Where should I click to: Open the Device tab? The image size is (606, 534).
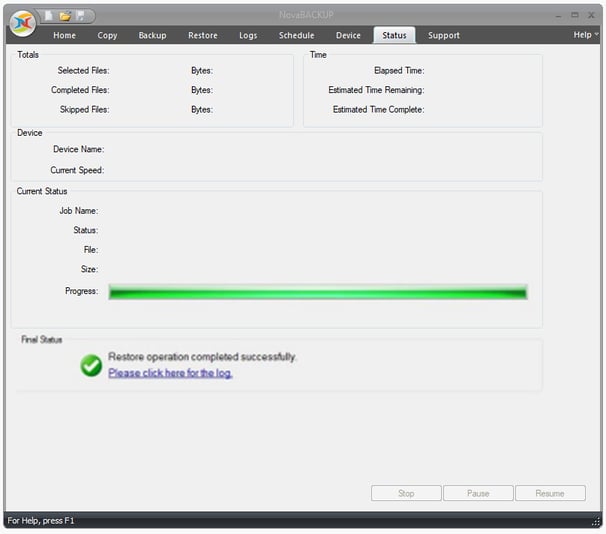coord(348,35)
